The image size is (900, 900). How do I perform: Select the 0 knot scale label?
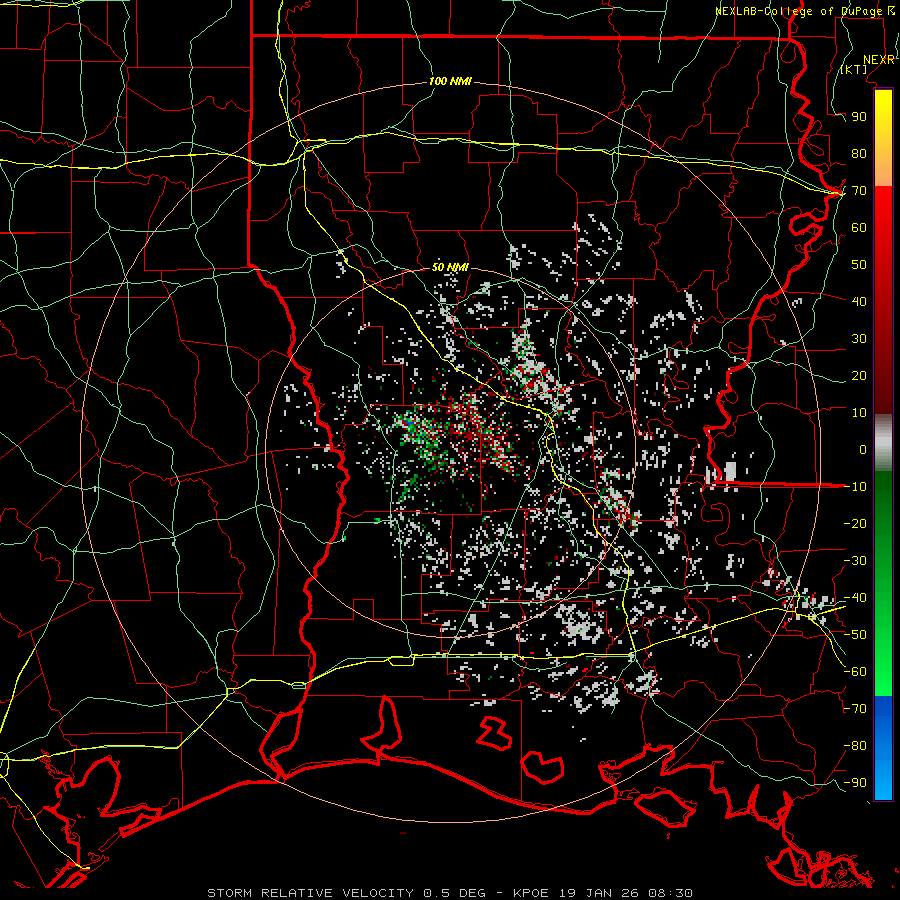click(863, 450)
